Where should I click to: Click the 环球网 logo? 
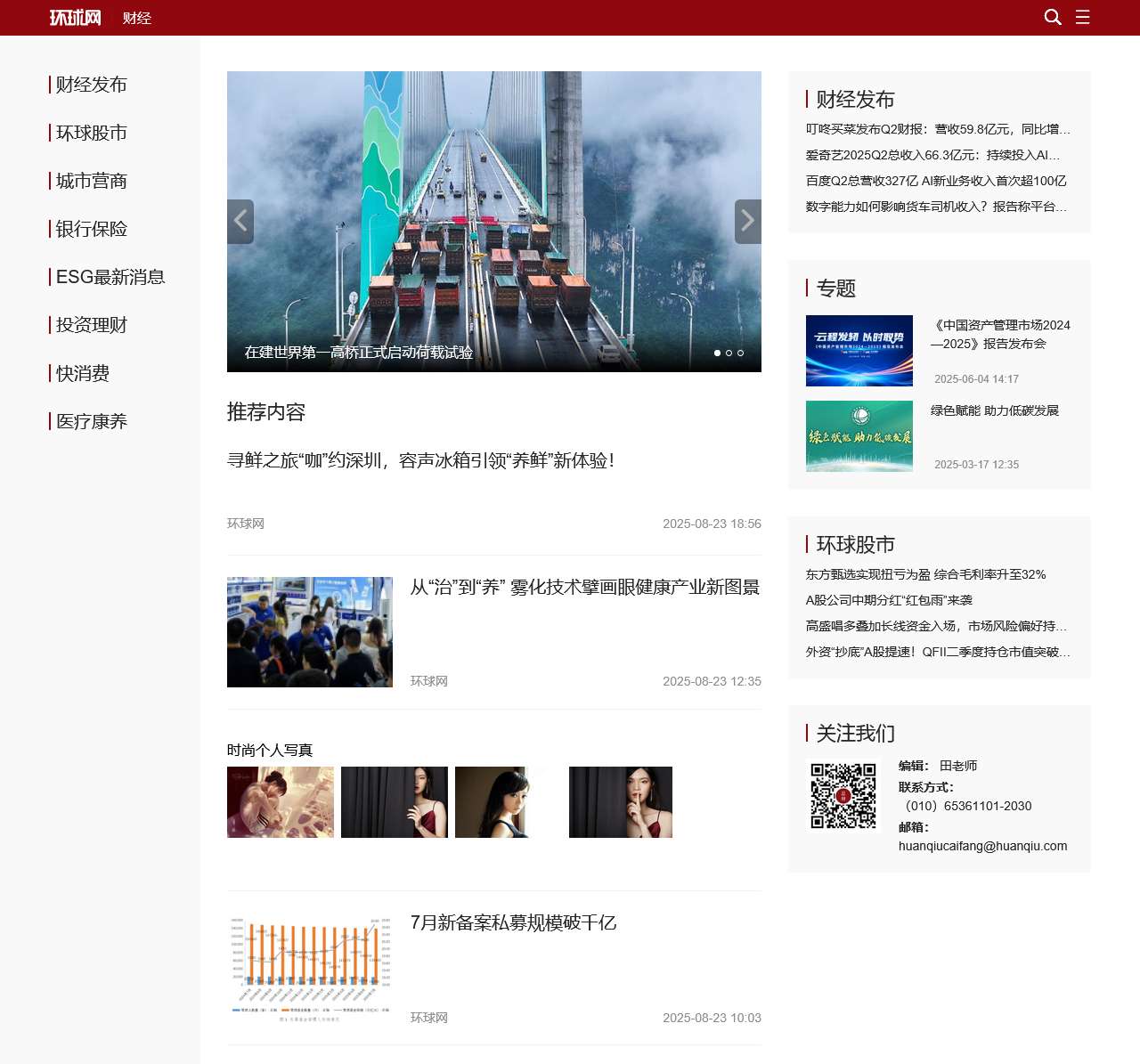76,17
